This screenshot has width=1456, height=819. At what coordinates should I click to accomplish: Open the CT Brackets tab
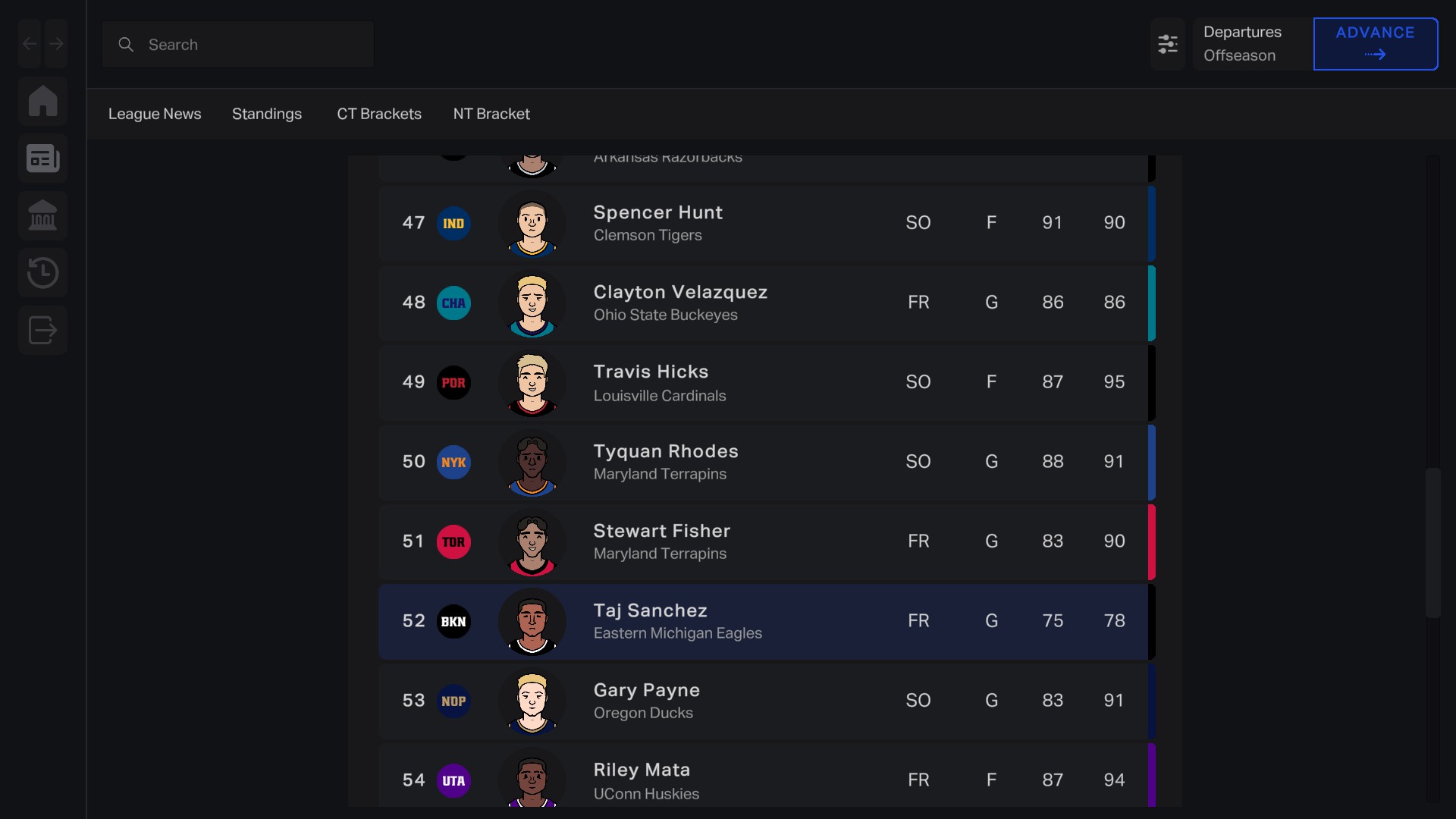click(x=379, y=114)
